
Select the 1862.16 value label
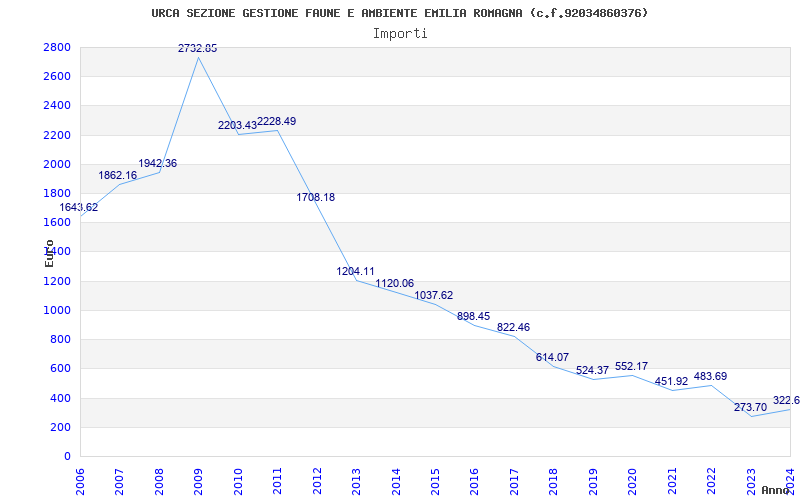(x=118, y=176)
